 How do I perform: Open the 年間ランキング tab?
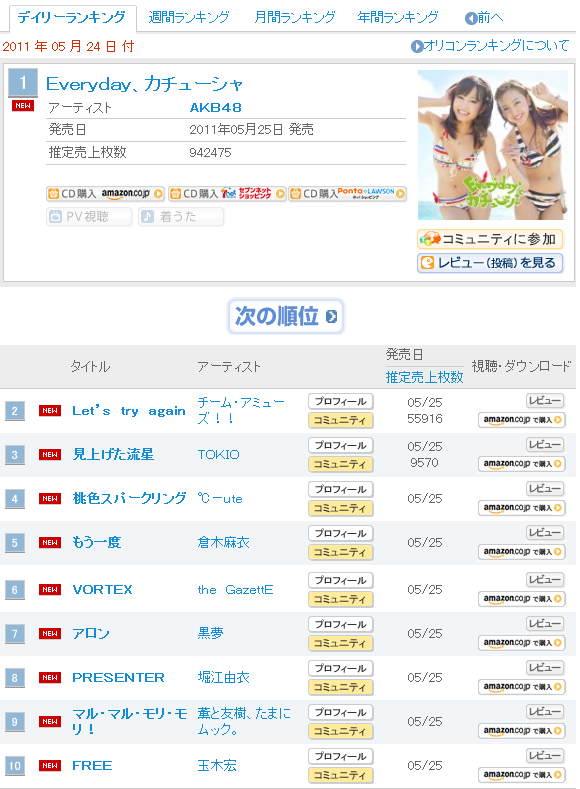click(398, 18)
